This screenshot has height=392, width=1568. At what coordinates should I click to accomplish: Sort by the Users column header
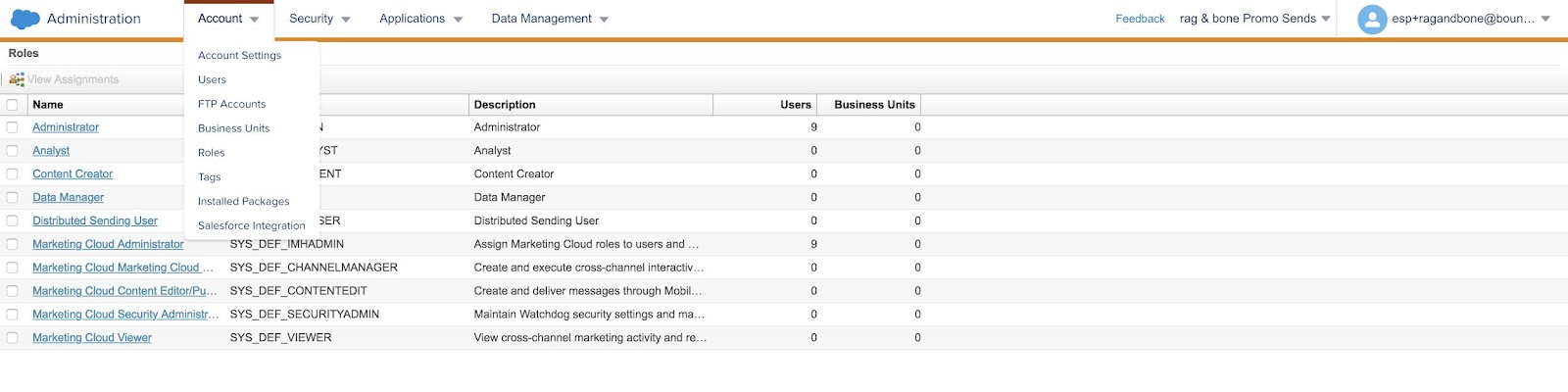point(796,105)
